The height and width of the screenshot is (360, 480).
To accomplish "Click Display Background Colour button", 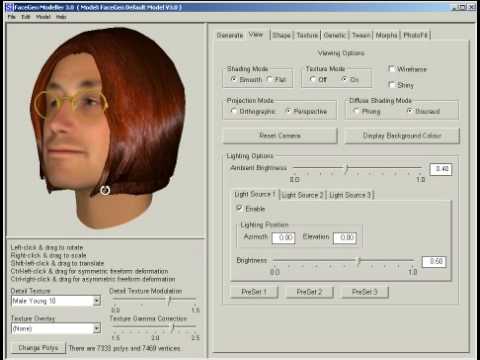I will point(402,136).
